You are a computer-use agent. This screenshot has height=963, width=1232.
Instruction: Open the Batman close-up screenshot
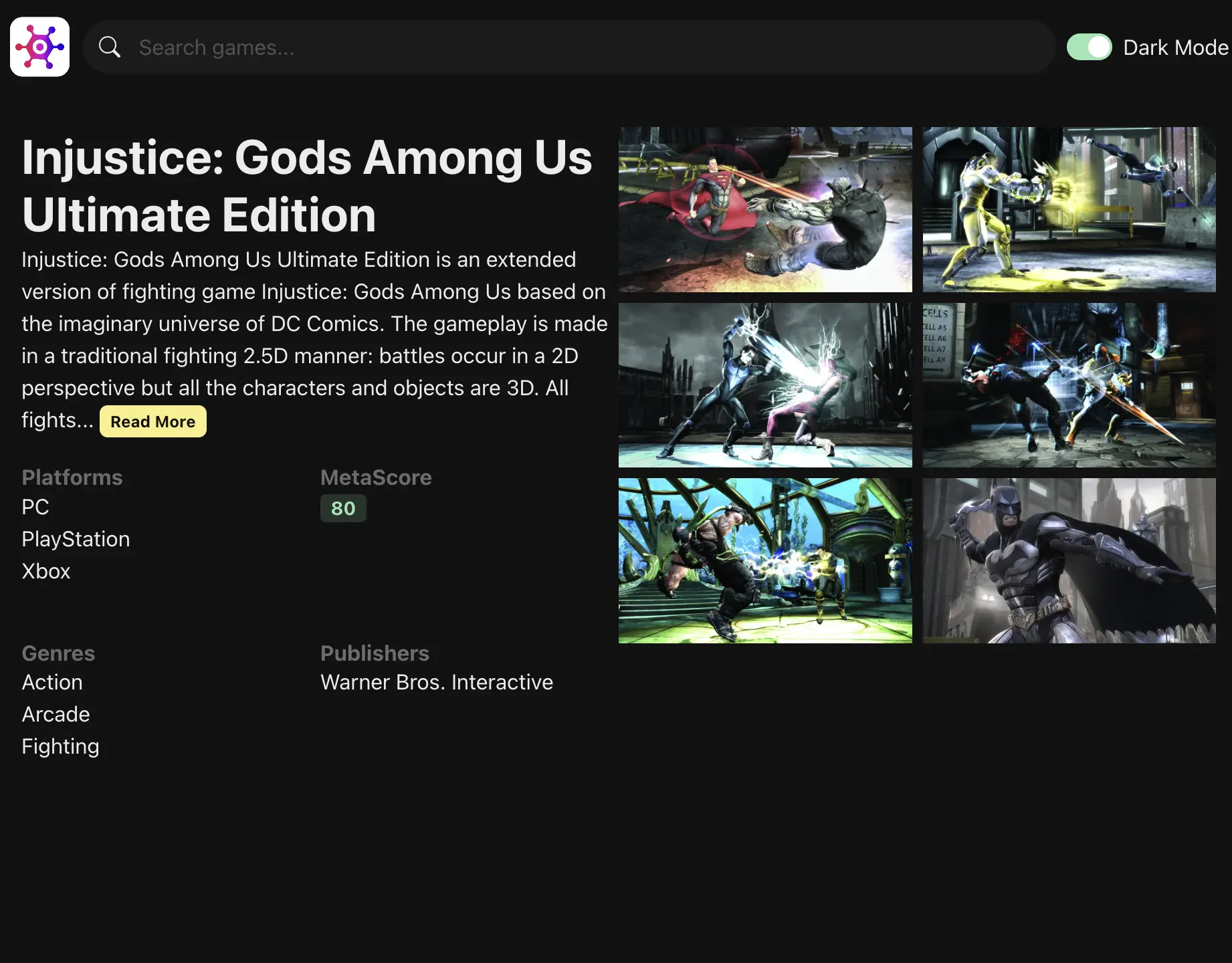click(1069, 560)
